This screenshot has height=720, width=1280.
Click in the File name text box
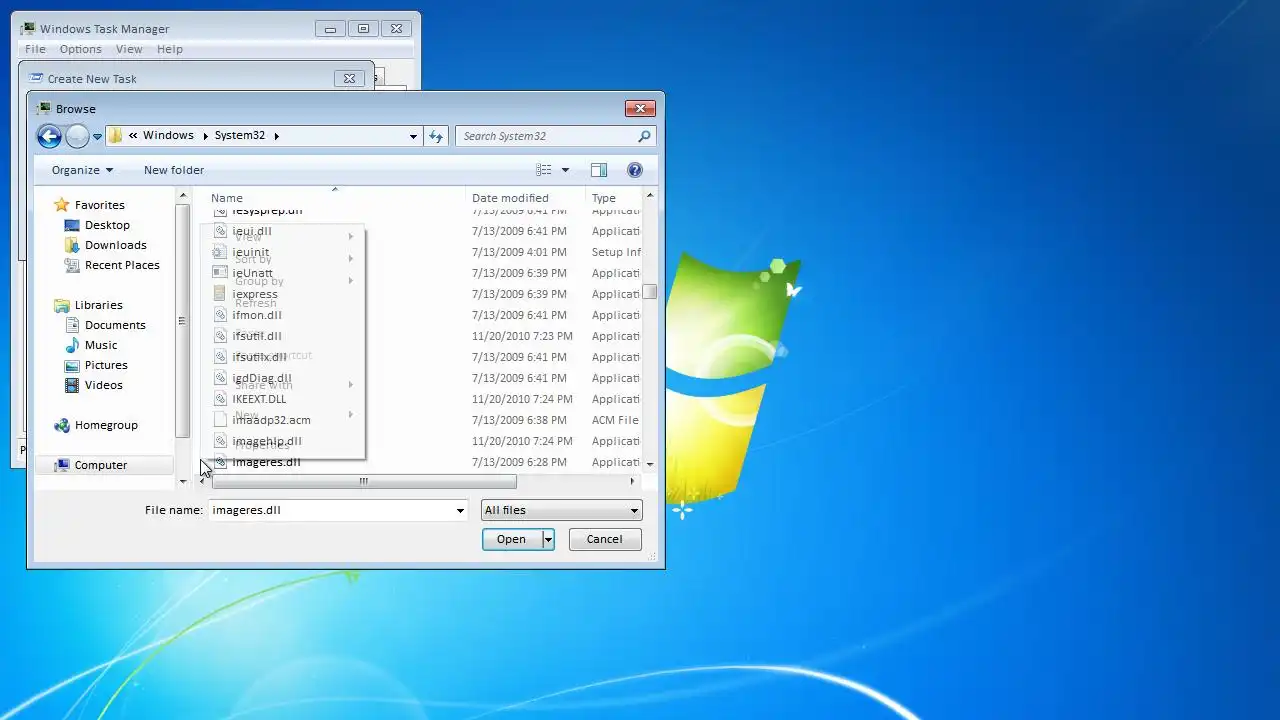tap(330, 510)
